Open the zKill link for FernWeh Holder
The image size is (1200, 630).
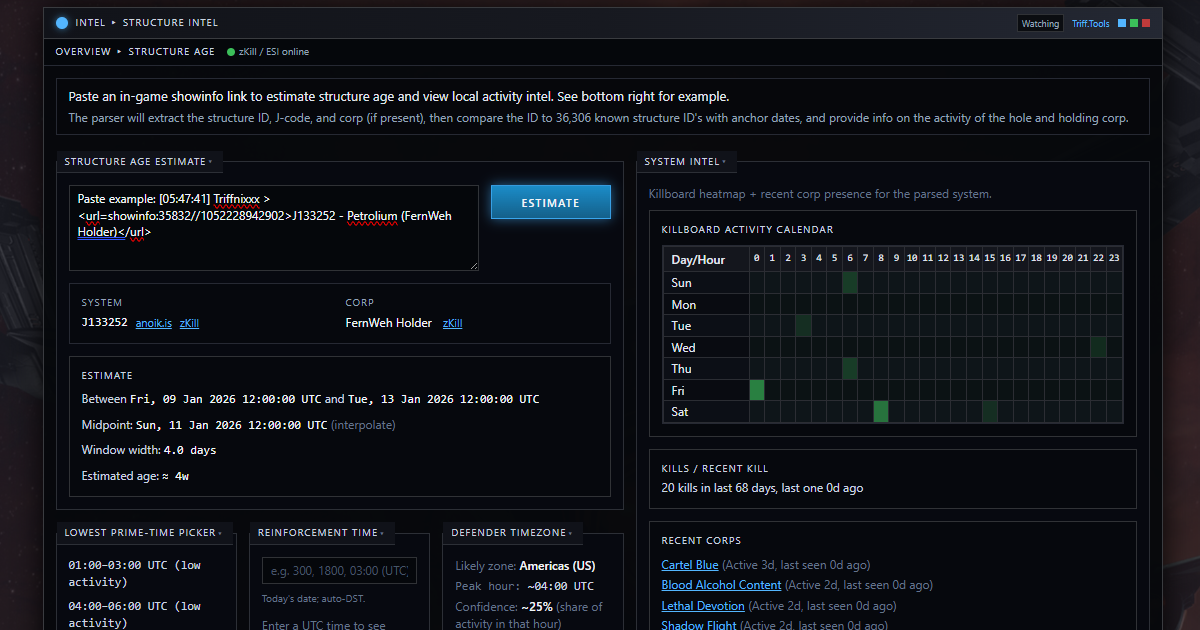(x=452, y=323)
